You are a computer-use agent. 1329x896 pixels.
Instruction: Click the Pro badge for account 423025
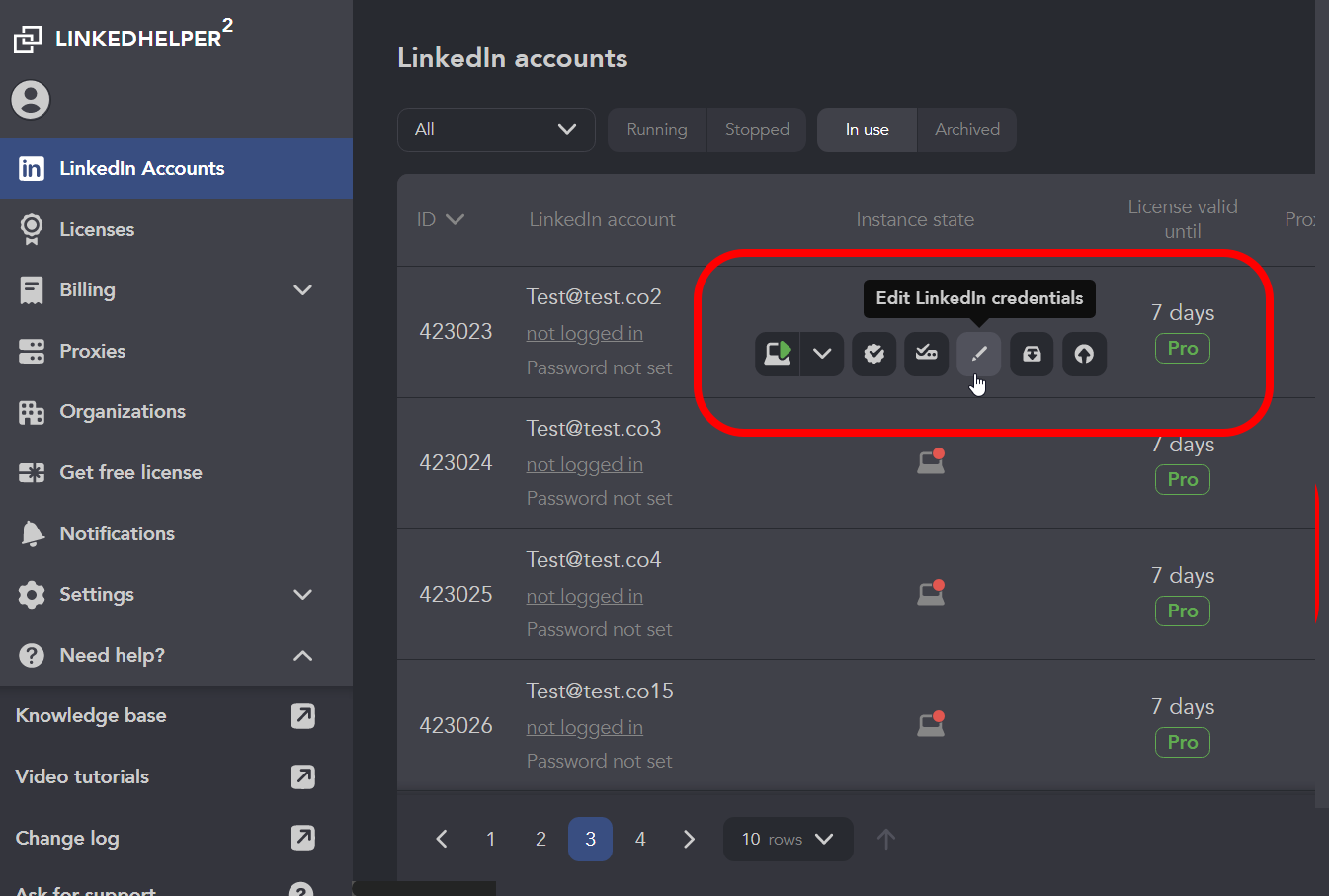[x=1183, y=611]
